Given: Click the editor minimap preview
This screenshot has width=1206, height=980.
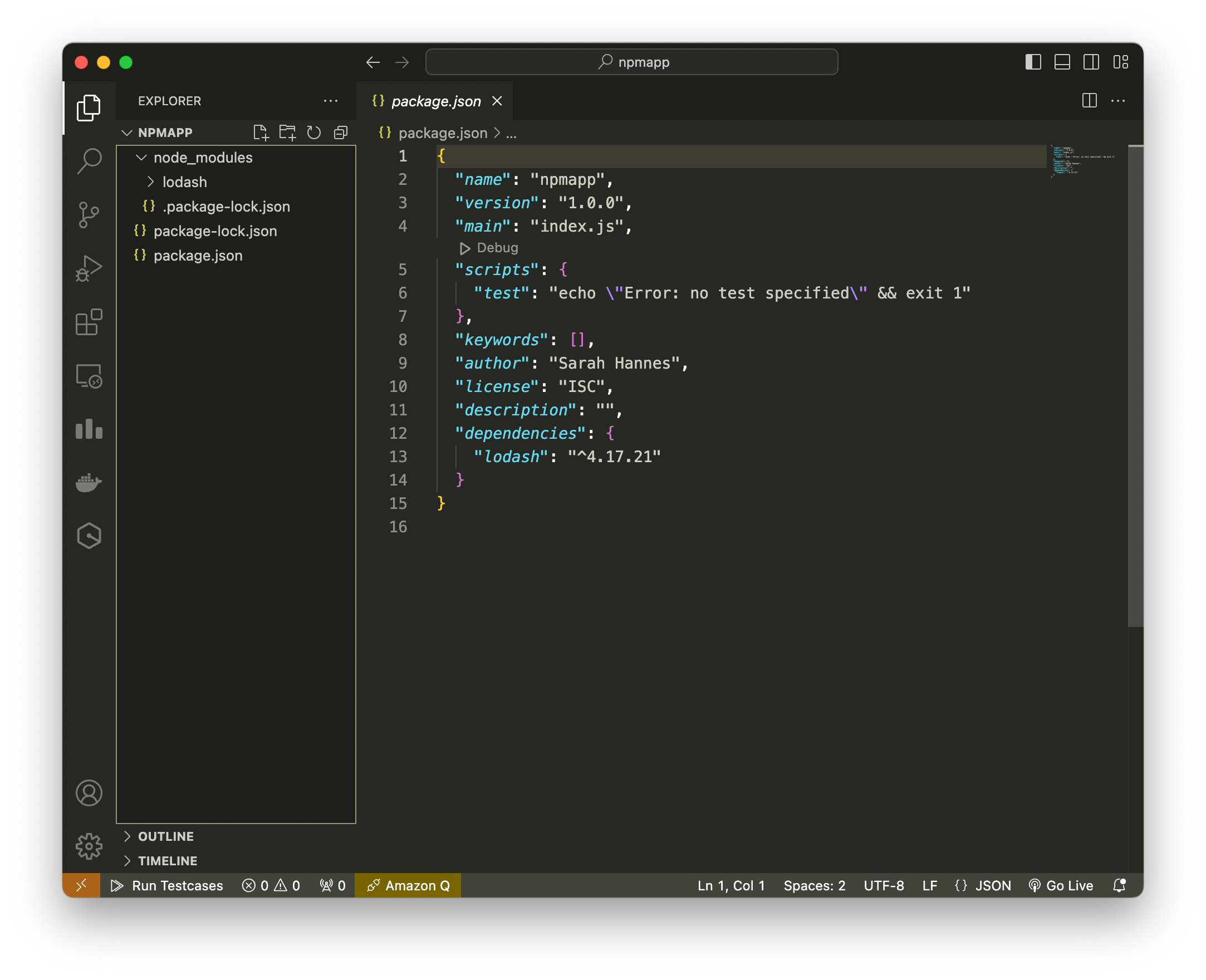Looking at the screenshot, I should [x=1084, y=161].
